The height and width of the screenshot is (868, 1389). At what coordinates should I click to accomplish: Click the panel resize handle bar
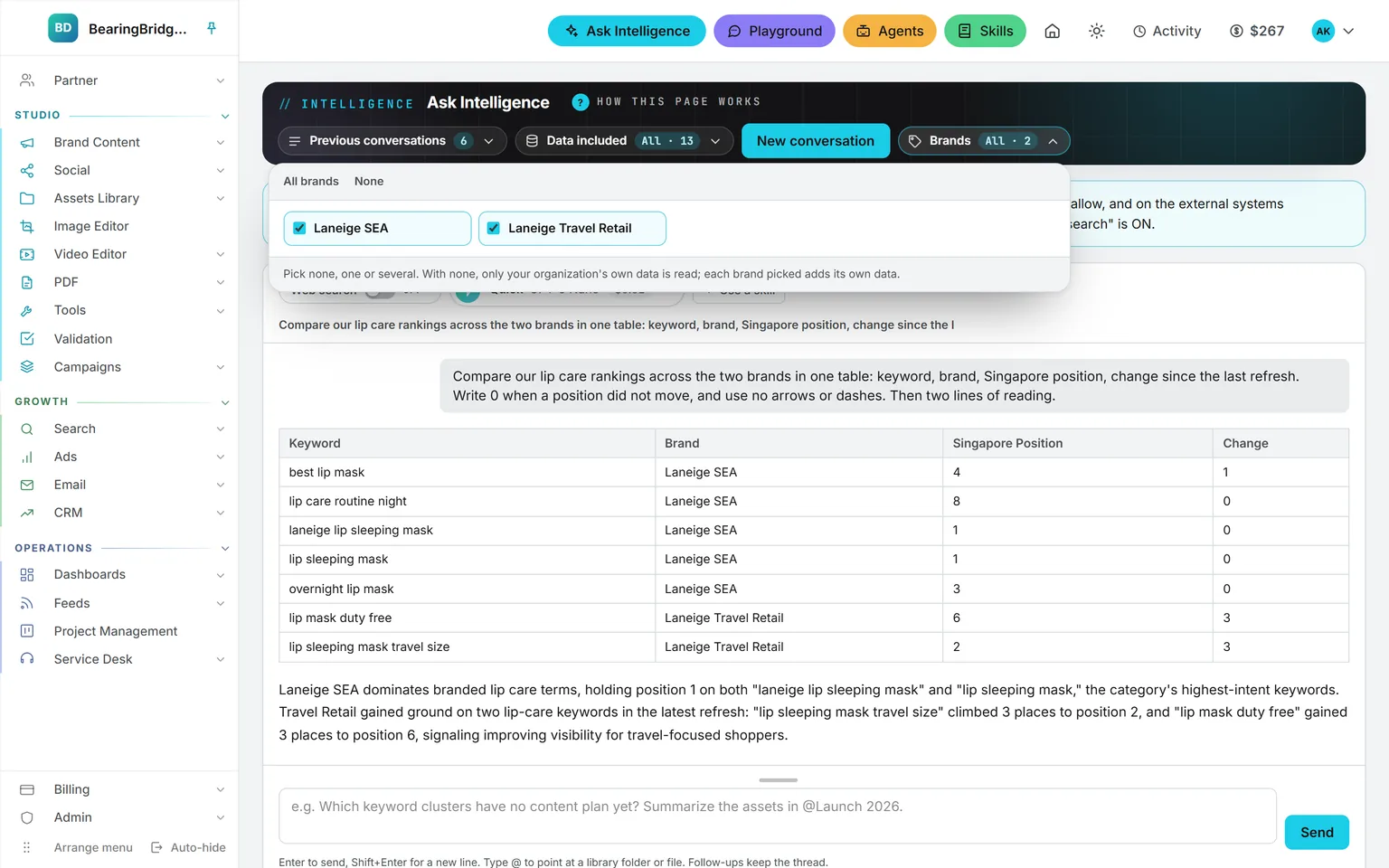click(778, 779)
